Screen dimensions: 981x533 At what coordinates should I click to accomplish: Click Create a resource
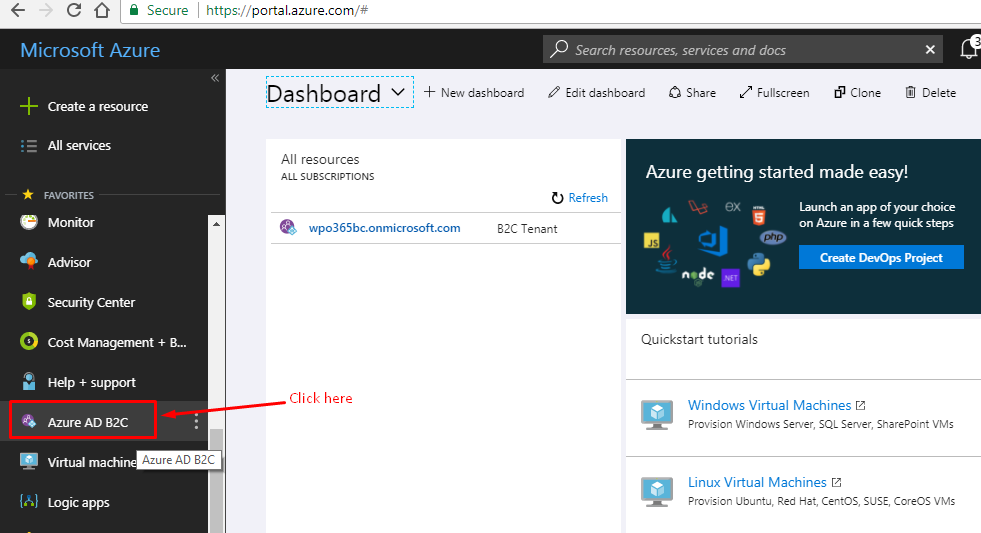(x=98, y=106)
